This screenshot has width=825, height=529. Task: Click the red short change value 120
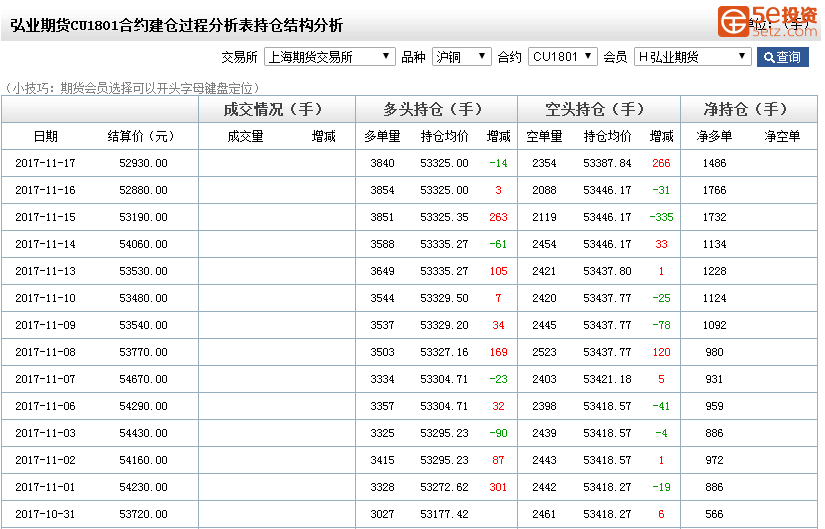pos(661,352)
